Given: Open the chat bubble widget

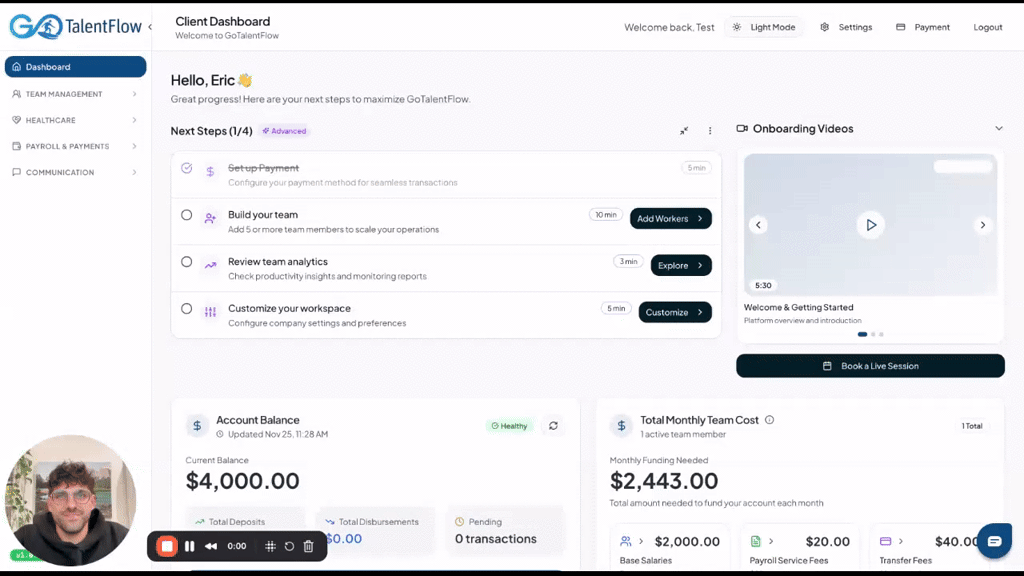Looking at the screenshot, I should [994, 540].
